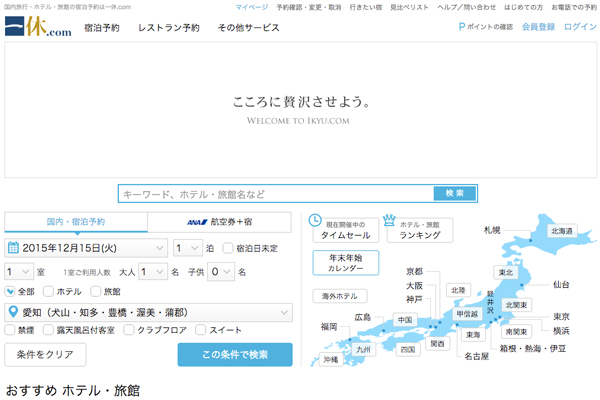Select 北陸 region on the map
Image resolution: width=600 pixels, height=400 pixels.
[458, 291]
